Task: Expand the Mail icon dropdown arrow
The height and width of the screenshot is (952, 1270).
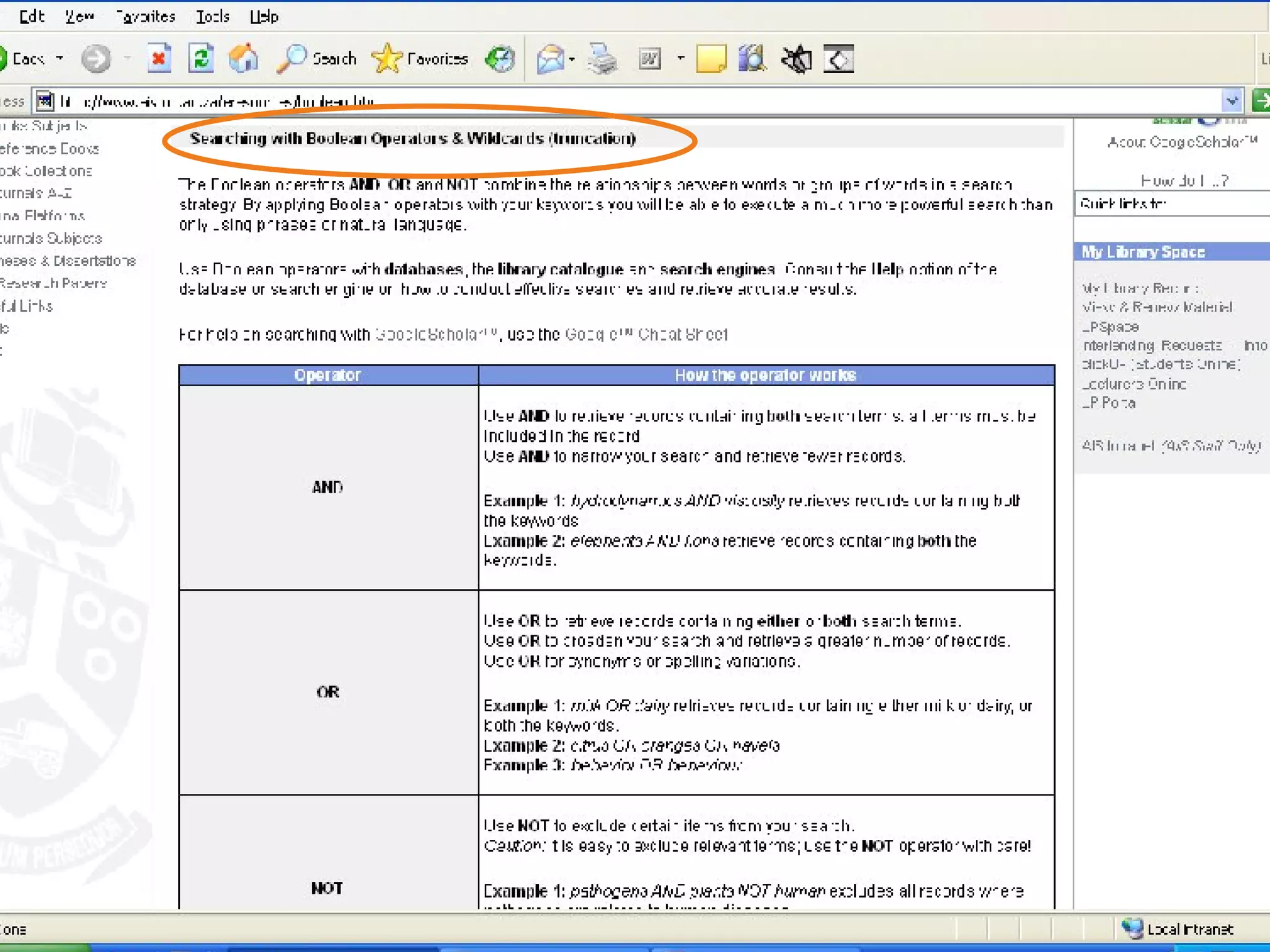Action: point(572,59)
